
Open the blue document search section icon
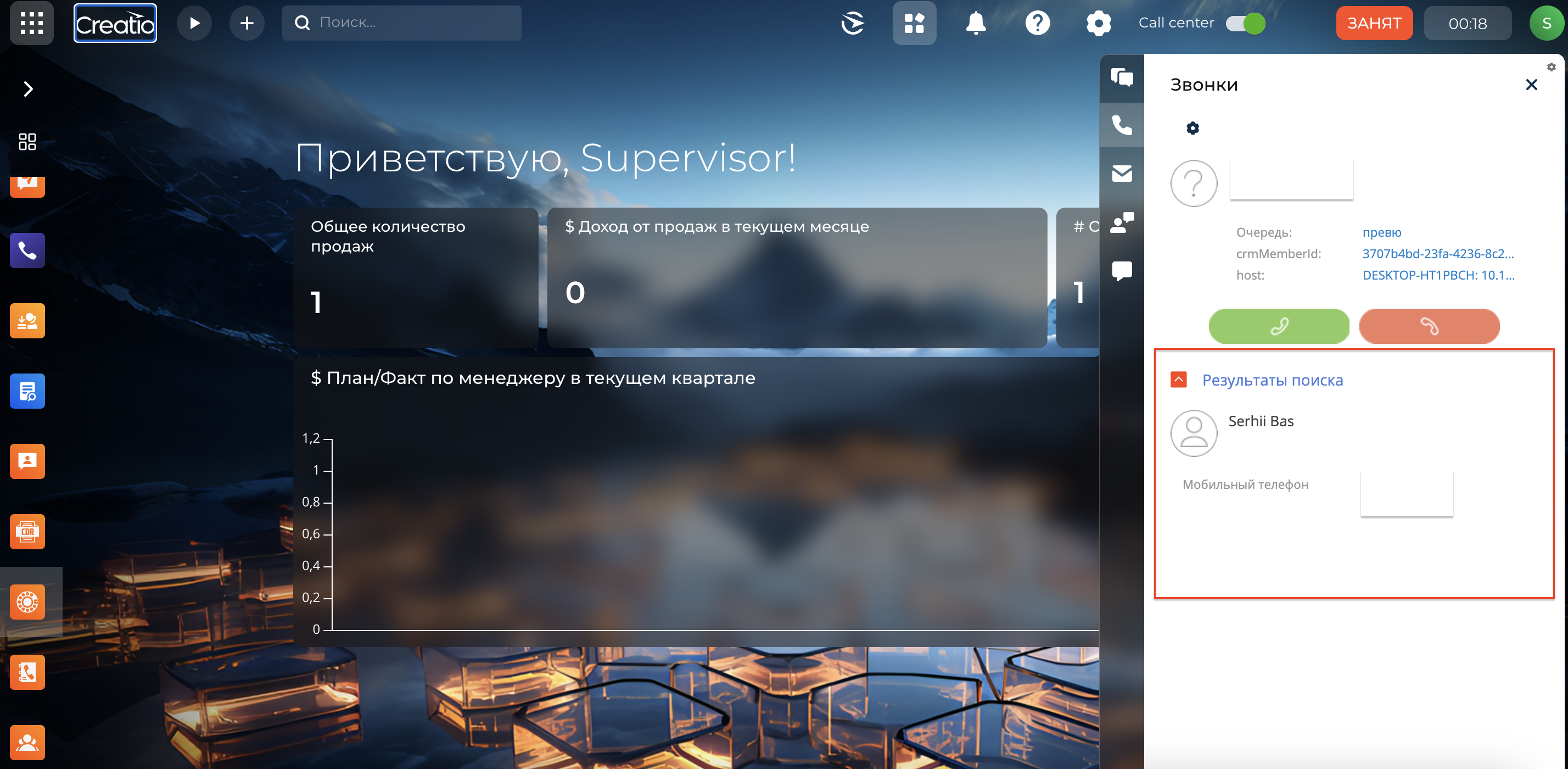tap(27, 391)
